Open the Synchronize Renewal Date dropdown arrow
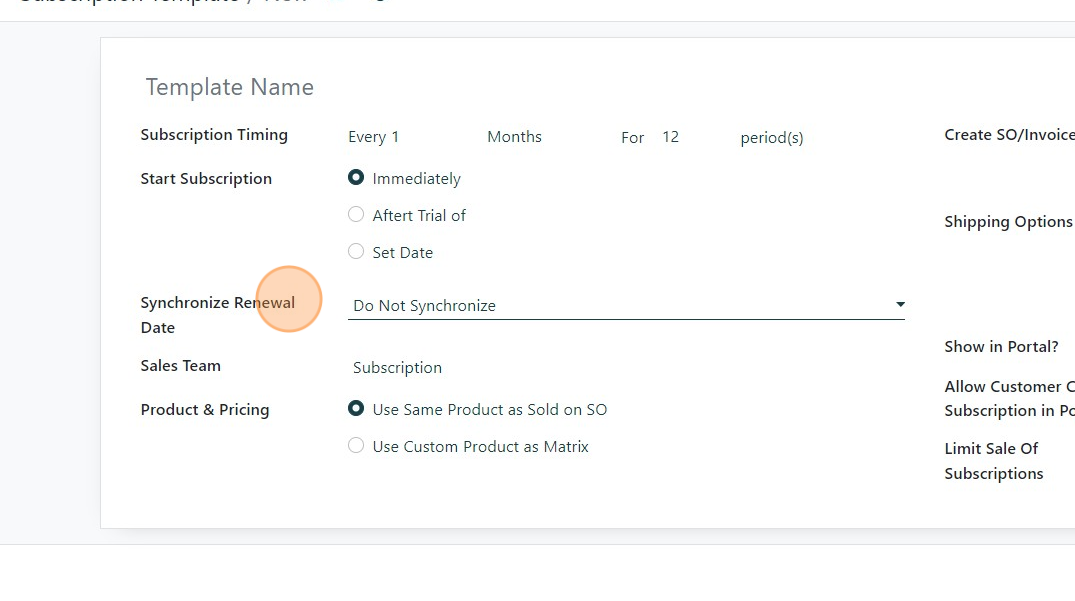The height and width of the screenshot is (601, 1075). 900,305
